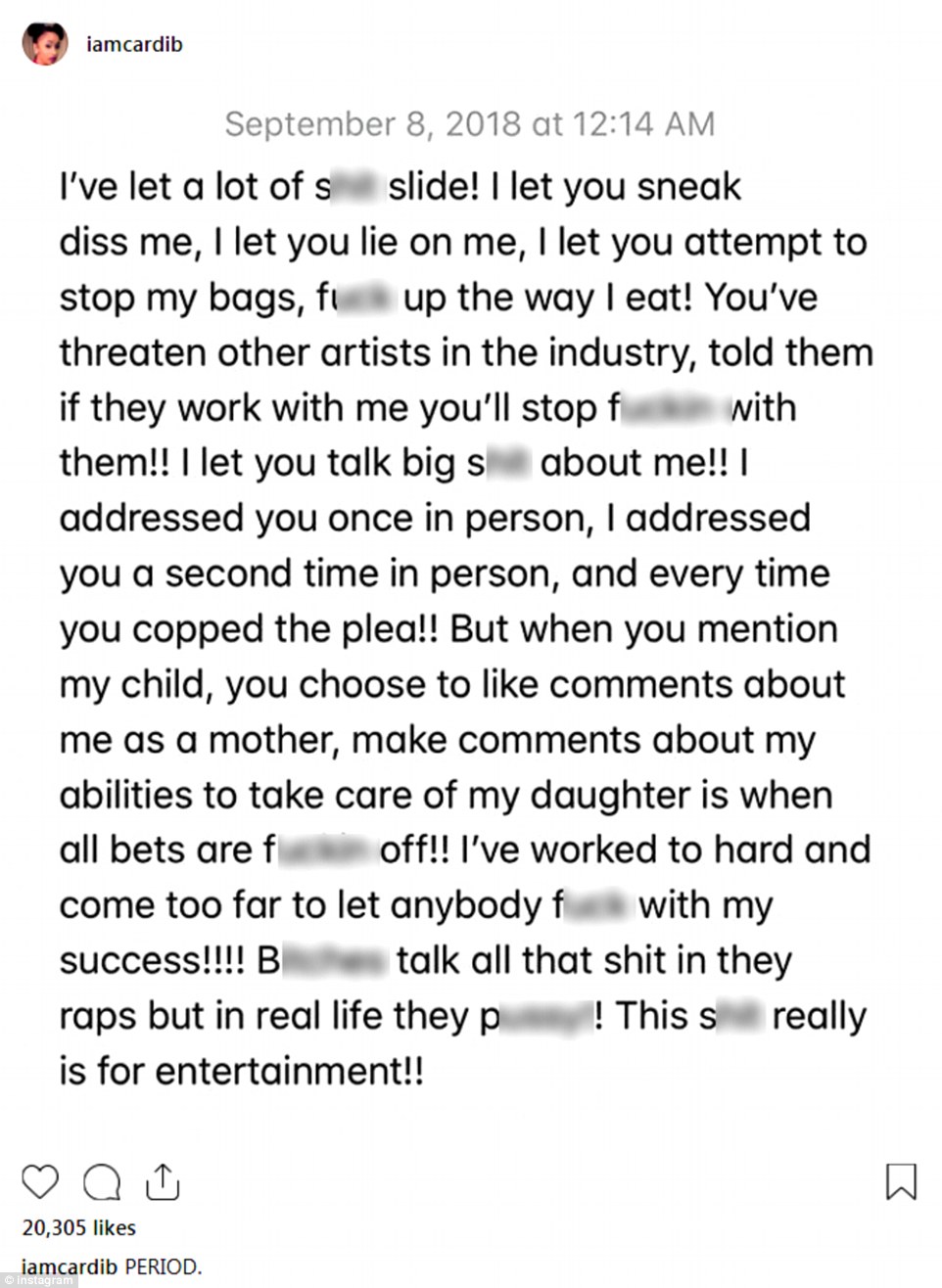Click the "PERIOD." caption text

coord(163,1266)
